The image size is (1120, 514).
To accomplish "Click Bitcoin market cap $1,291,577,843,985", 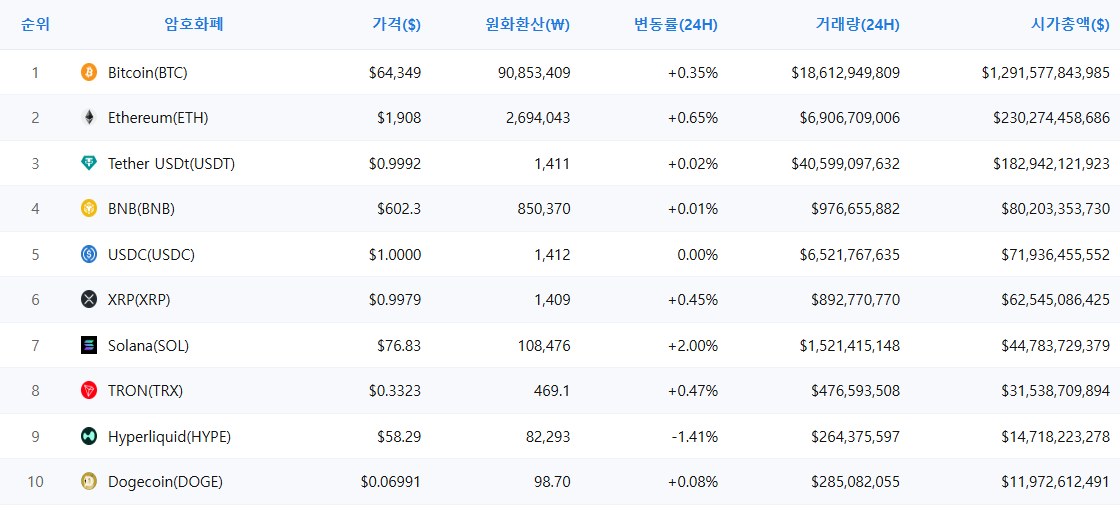I will point(1046,72).
